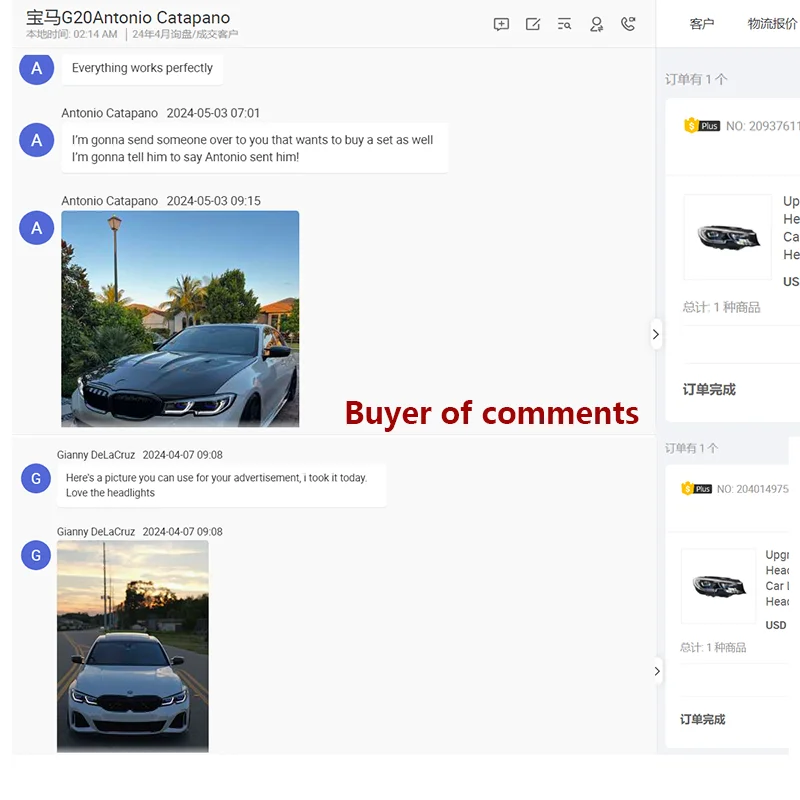Click Antonio's avatar beside the 07:01 message
Image resolution: width=800 pixels, height=800 pixels.
point(37,140)
